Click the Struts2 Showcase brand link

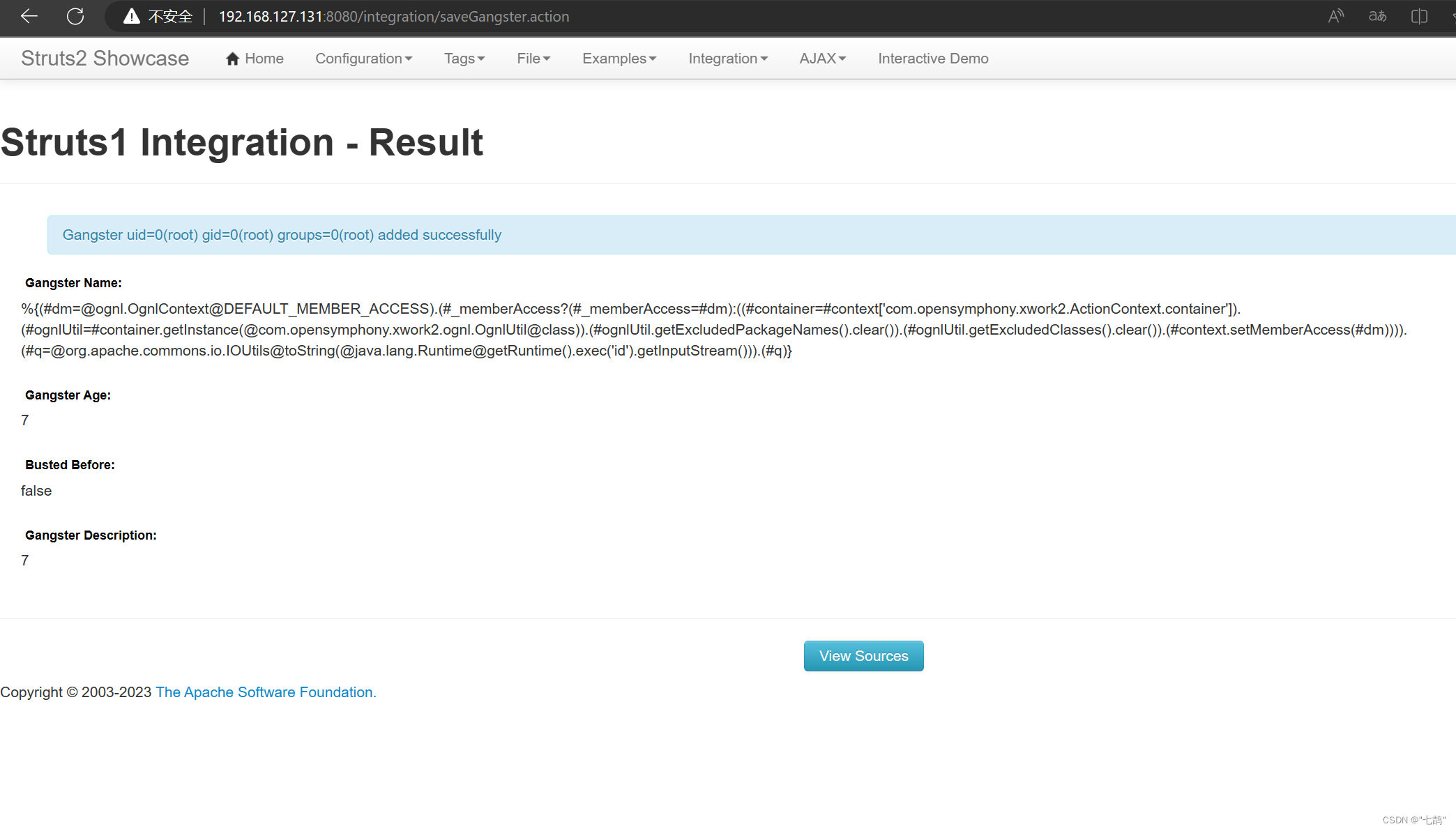[x=105, y=59]
